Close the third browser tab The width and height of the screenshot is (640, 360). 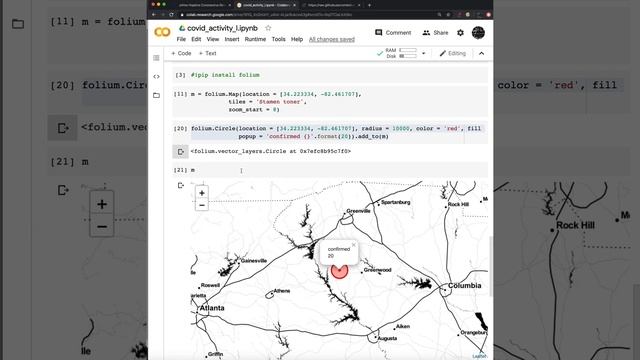[x=359, y=5]
